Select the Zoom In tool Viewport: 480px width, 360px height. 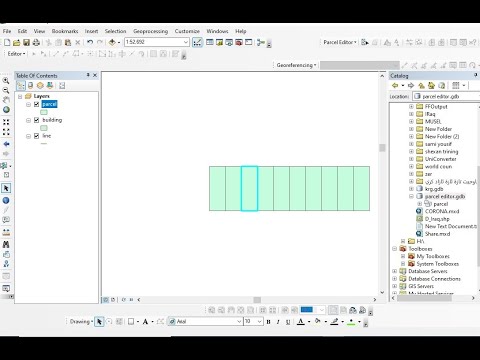point(6,80)
